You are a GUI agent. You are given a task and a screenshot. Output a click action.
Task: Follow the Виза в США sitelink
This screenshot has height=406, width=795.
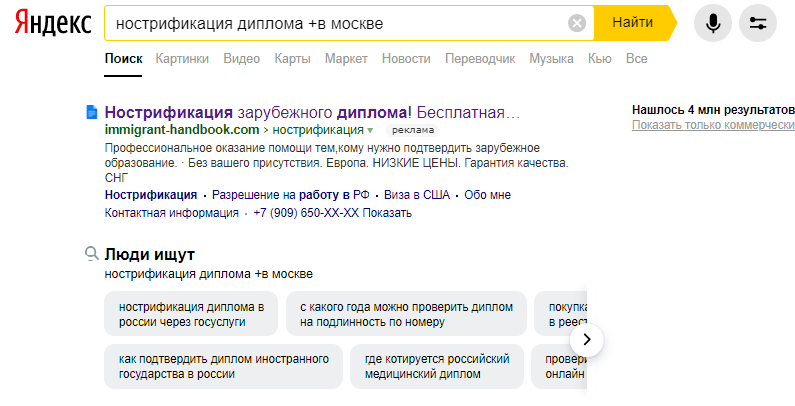(x=417, y=195)
